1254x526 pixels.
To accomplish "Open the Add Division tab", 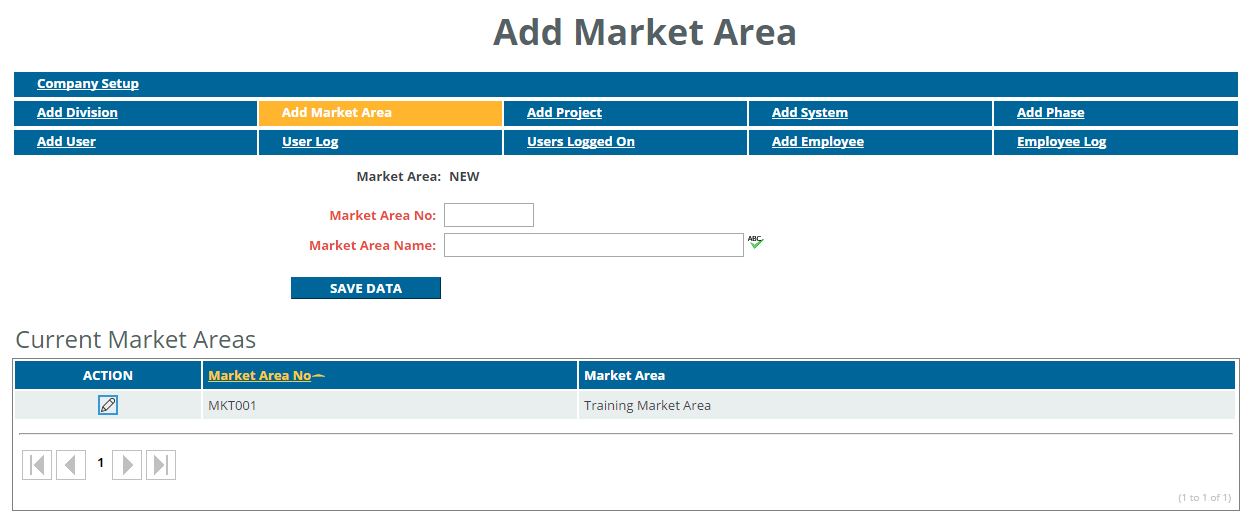I will point(77,113).
